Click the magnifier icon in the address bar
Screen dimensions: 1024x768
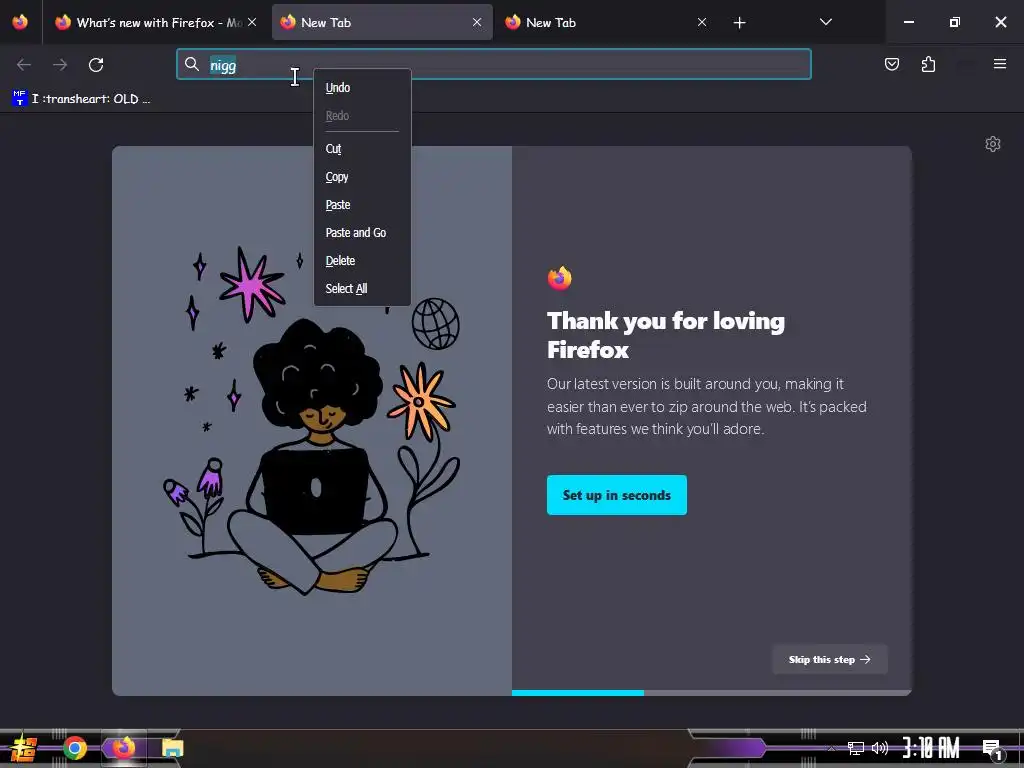(x=191, y=64)
